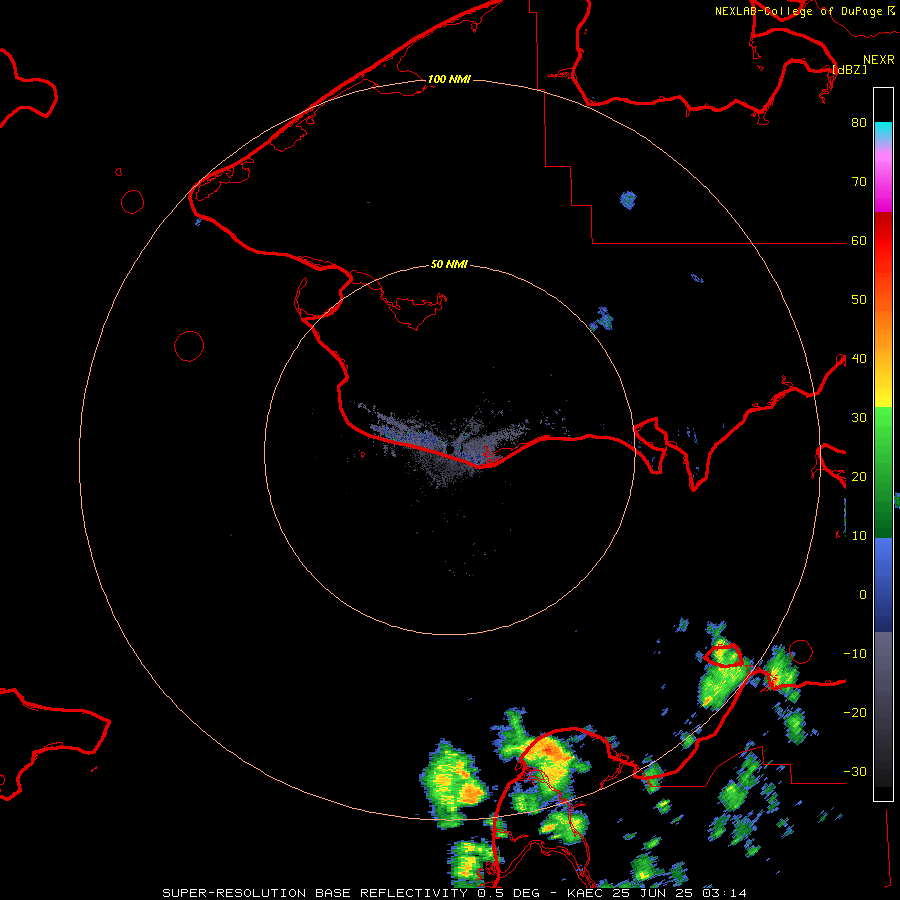This screenshot has height=900, width=900.
Task: Click the 50 value on the dBZ scale
Action: click(859, 300)
